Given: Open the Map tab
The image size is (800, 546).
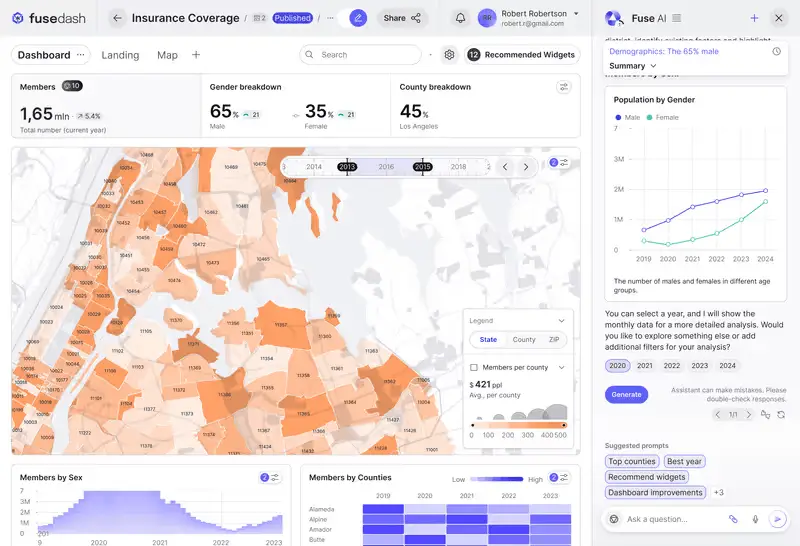Looking at the screenshot, I should pos(167,55).
